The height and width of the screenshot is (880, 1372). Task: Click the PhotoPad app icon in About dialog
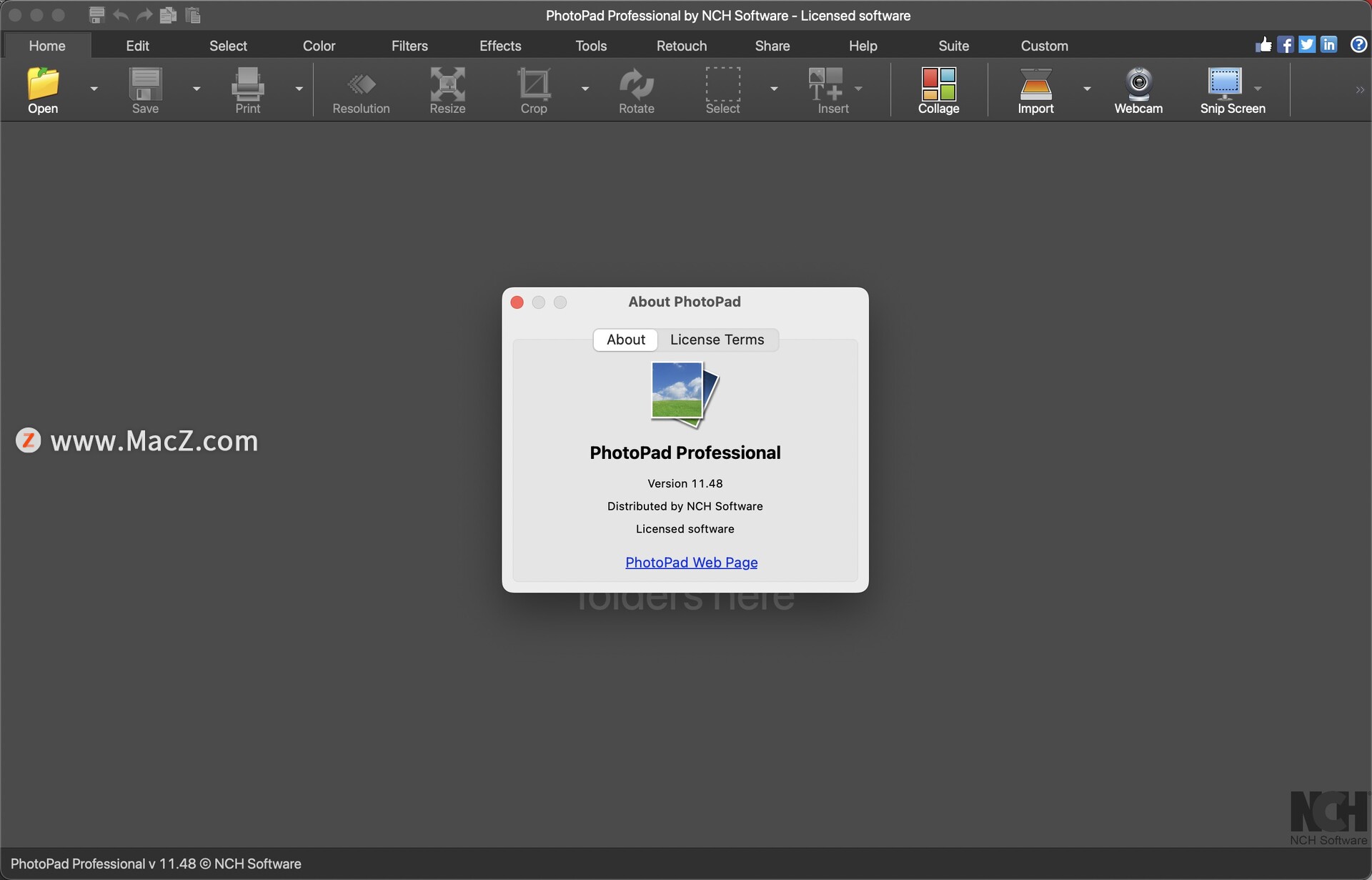(685, 395)
